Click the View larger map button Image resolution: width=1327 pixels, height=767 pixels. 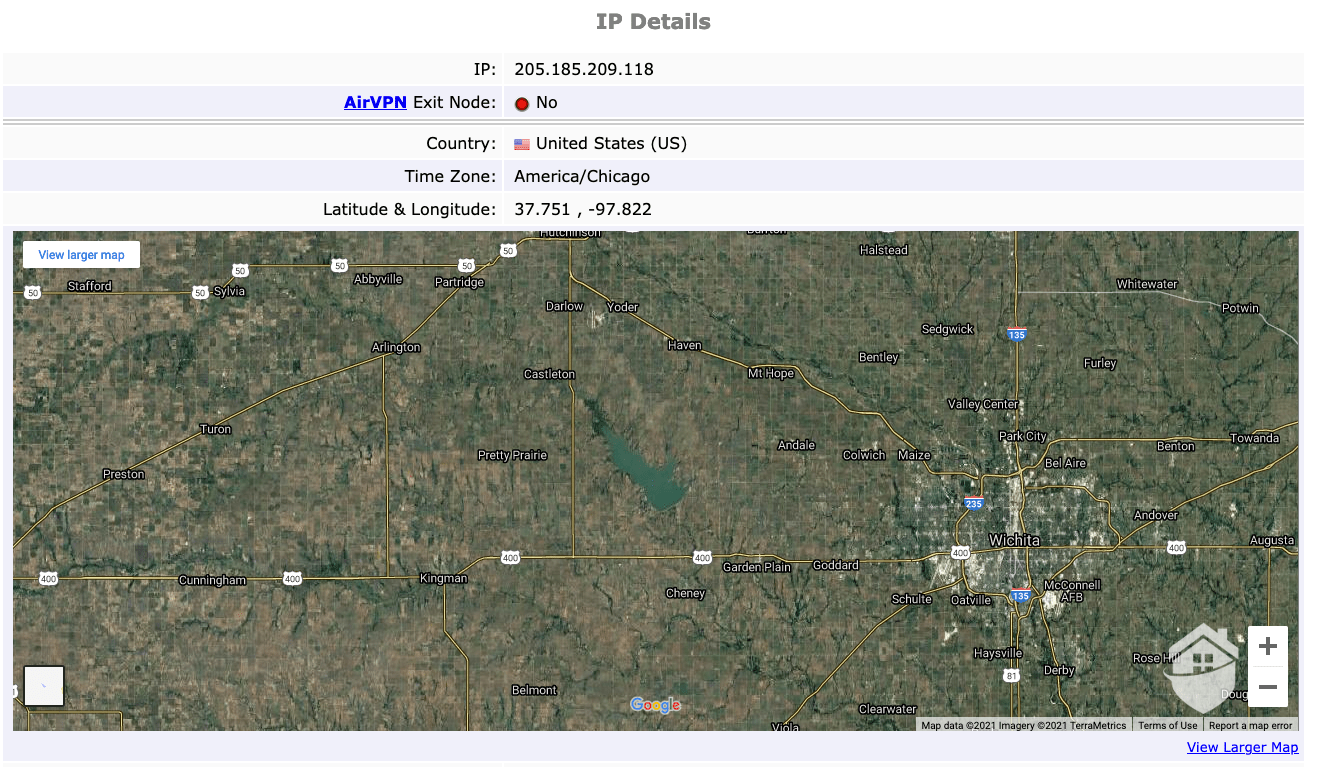click(x=81, y=255)
